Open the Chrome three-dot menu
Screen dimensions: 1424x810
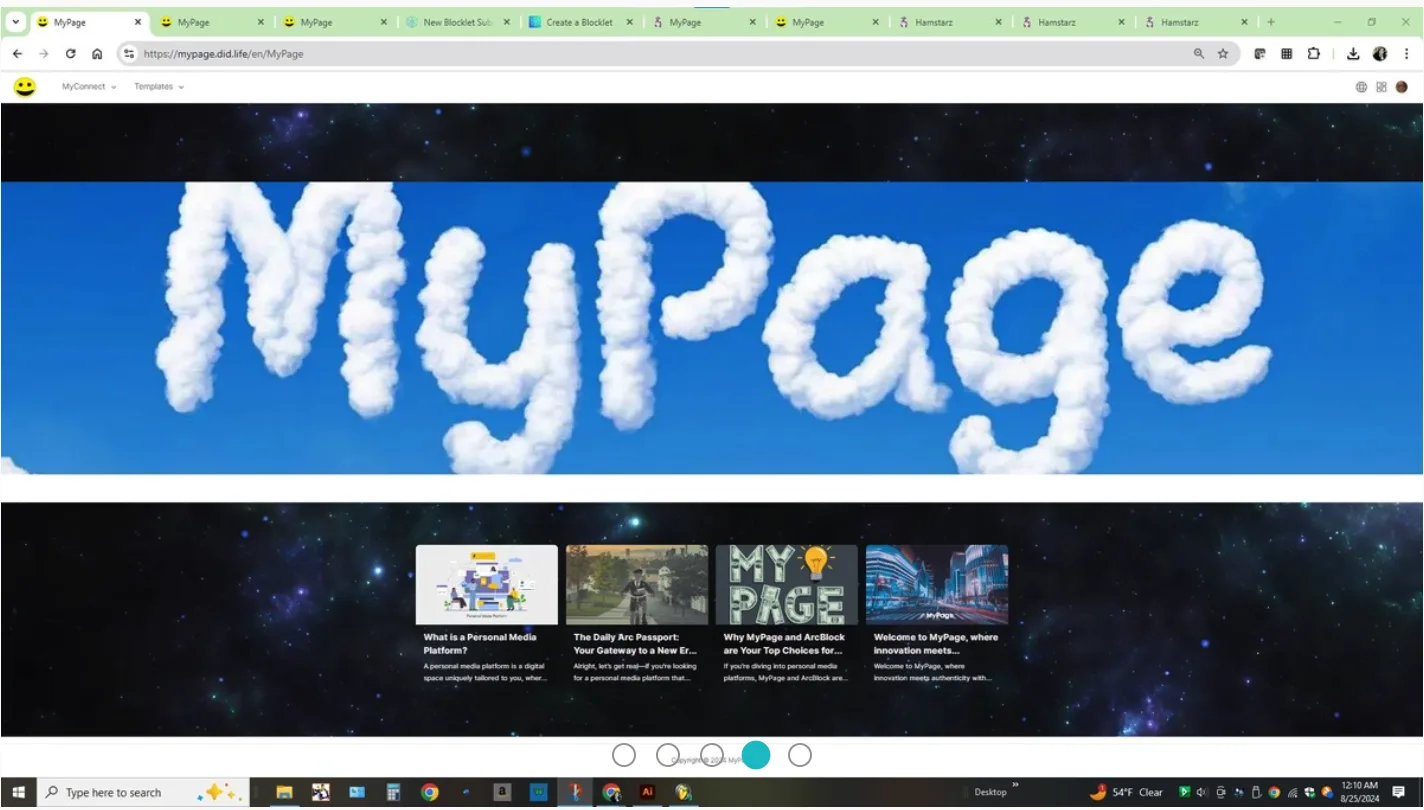tap(1405, 54)
